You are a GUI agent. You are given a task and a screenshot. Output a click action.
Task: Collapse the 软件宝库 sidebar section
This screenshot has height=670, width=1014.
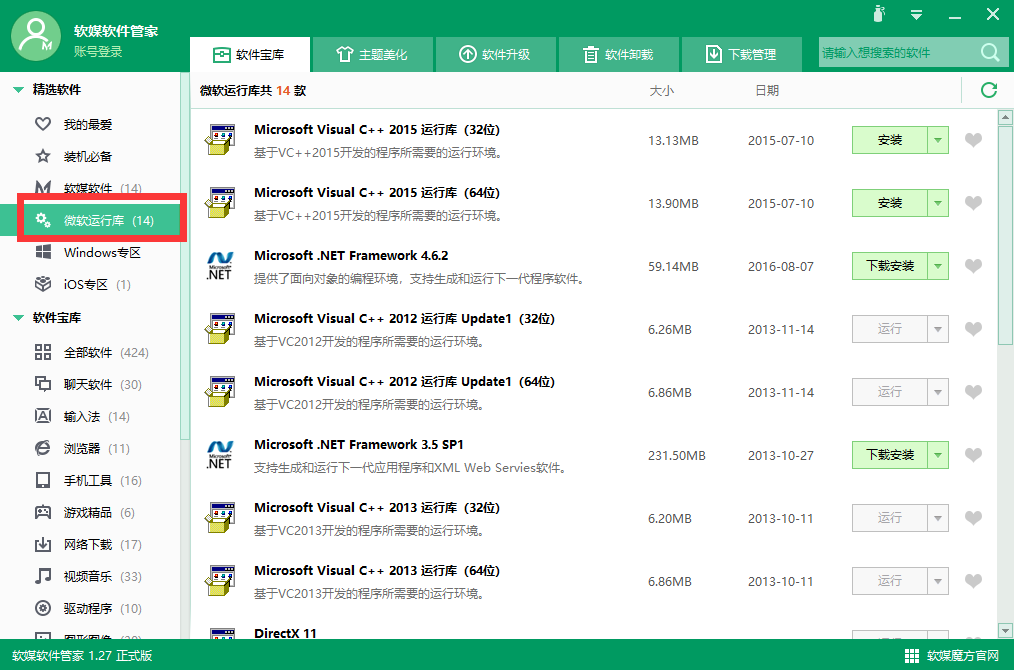coord(18,318)
